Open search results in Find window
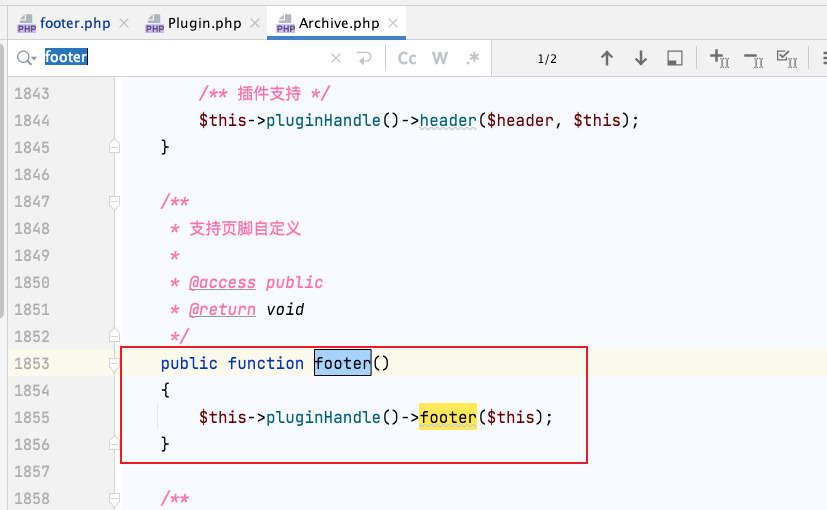The image size is (827, 510). [x=676, y=58]
